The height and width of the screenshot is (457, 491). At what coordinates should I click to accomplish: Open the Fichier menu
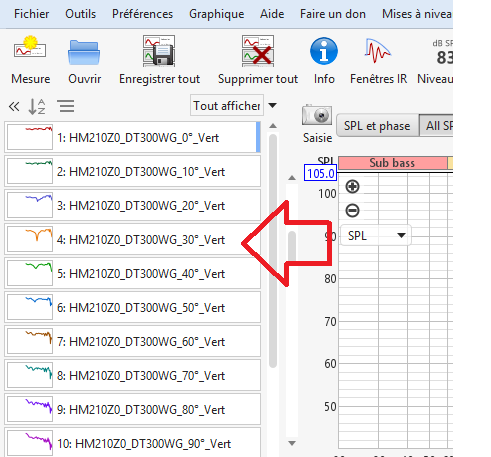[x=31, y=14]
